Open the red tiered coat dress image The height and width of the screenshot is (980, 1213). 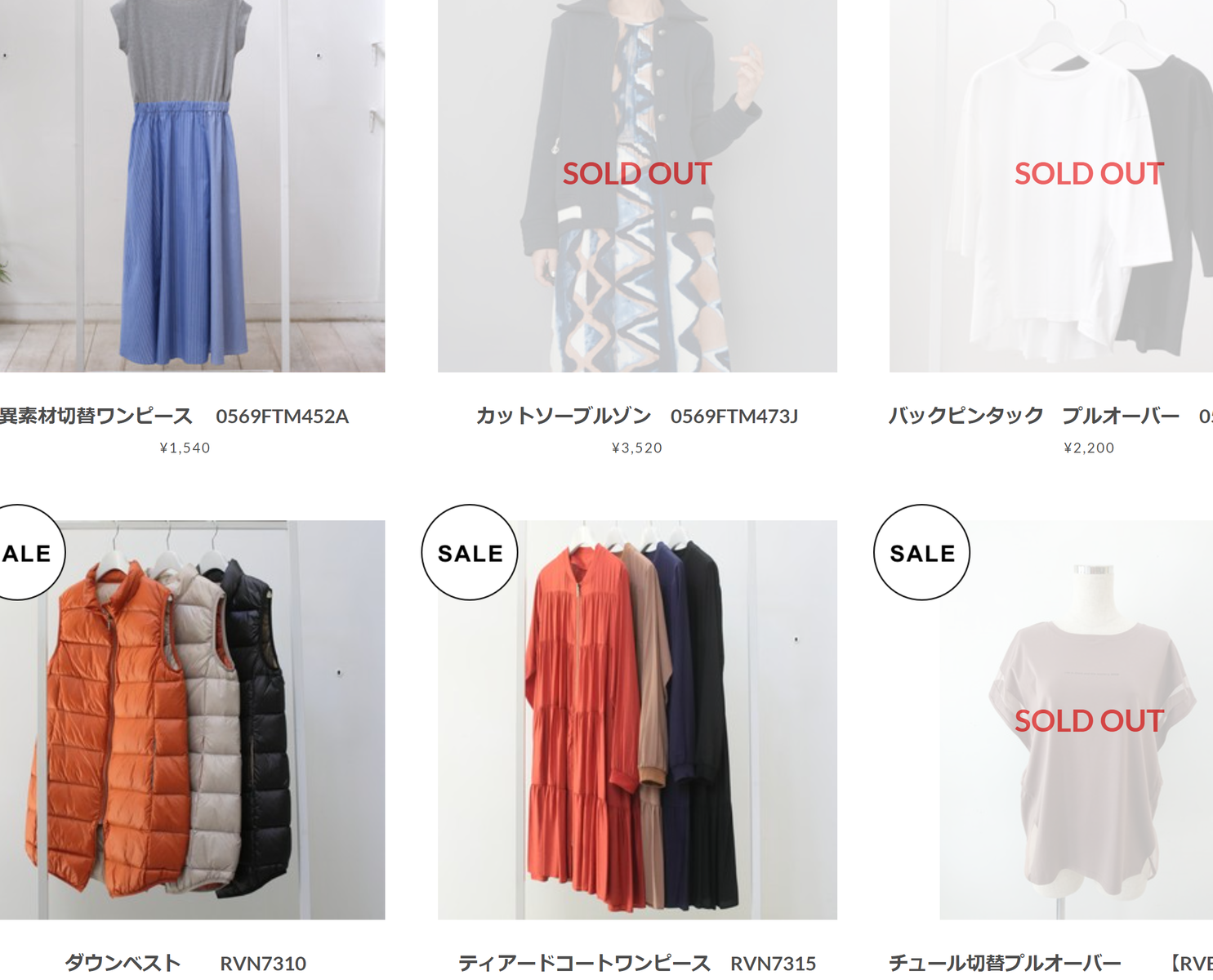pyautogui.click(x=637, y=719)
